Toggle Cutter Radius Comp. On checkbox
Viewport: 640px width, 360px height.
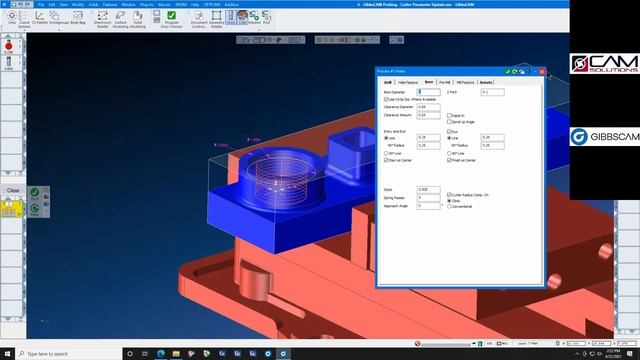(x=449, y=195)
